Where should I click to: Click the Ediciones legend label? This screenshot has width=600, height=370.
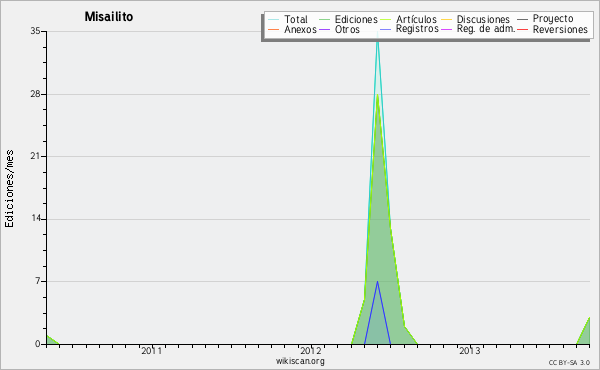pos(356,19)
